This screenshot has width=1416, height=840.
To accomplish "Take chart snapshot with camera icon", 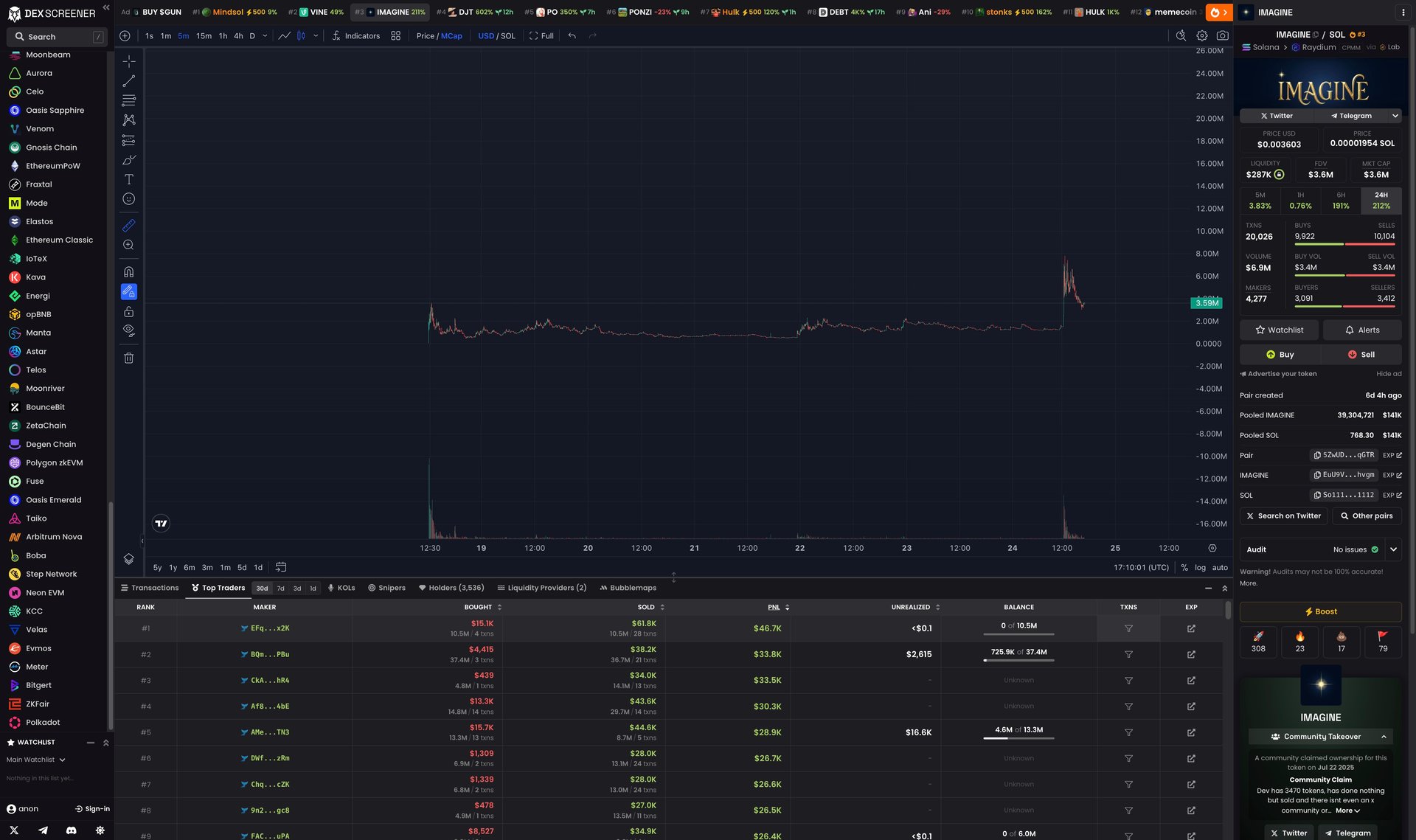I will (1223, 35).
